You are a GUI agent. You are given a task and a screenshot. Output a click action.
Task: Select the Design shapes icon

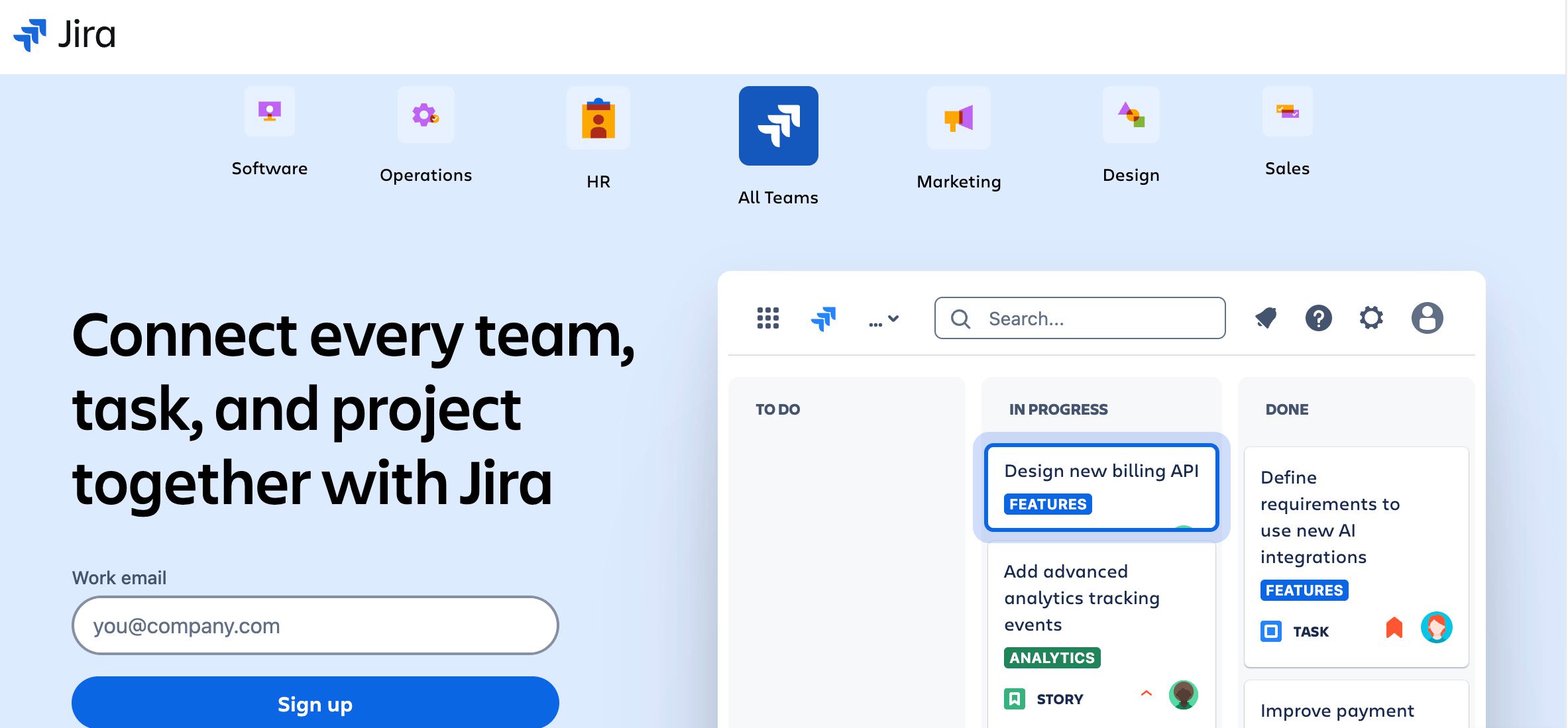[1131, 115]
